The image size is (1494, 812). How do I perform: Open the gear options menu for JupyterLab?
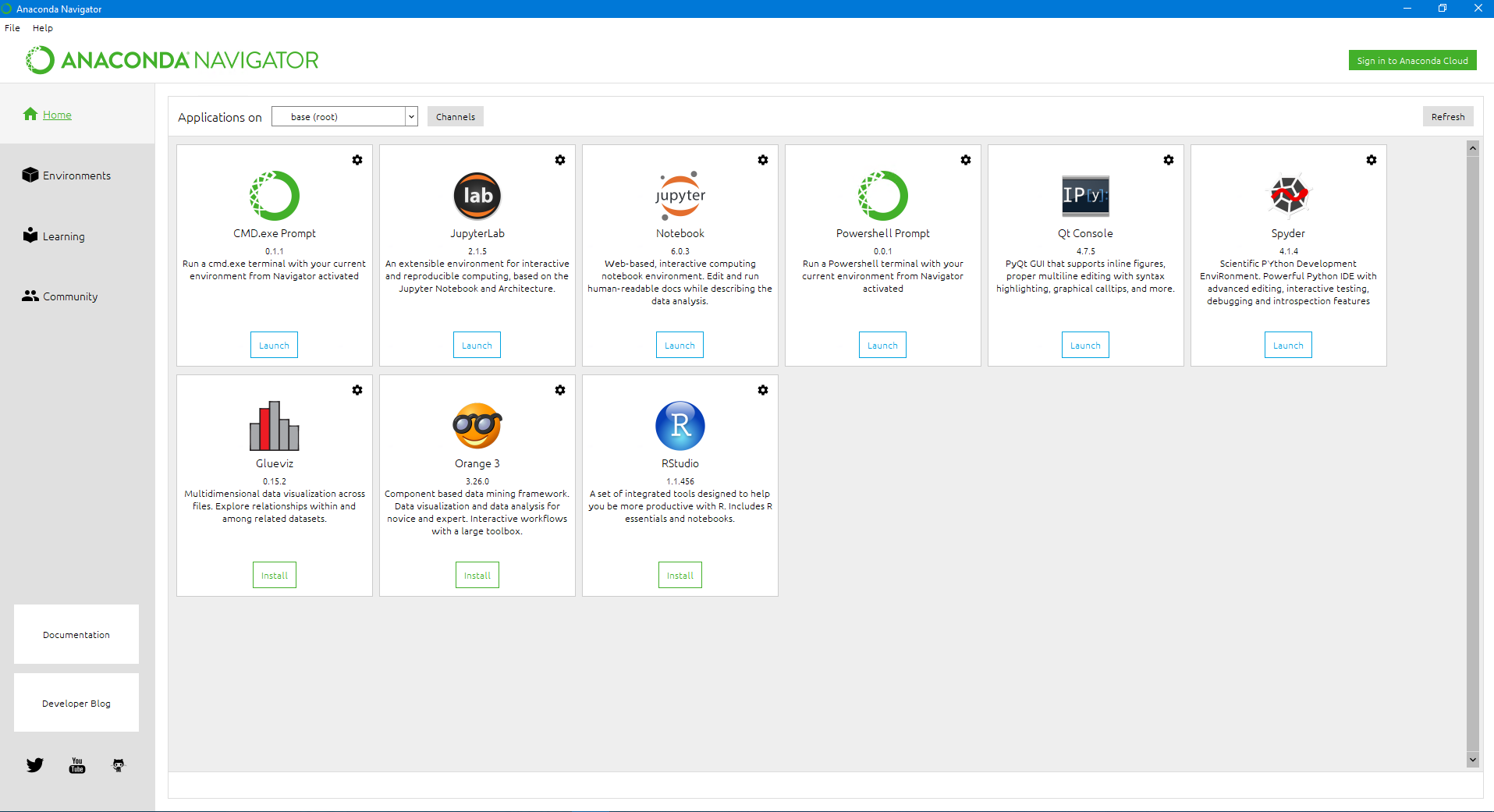(x=559, y=160)
